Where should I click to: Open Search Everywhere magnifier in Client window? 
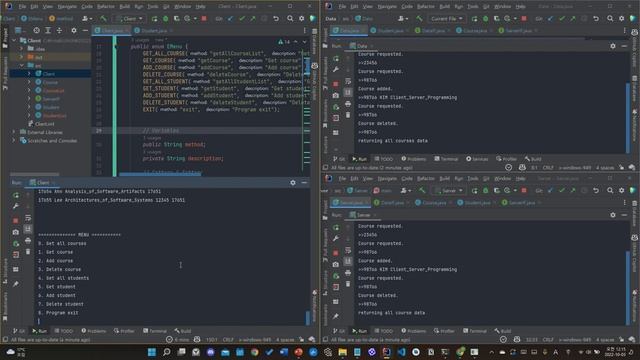tap(290, 18)
